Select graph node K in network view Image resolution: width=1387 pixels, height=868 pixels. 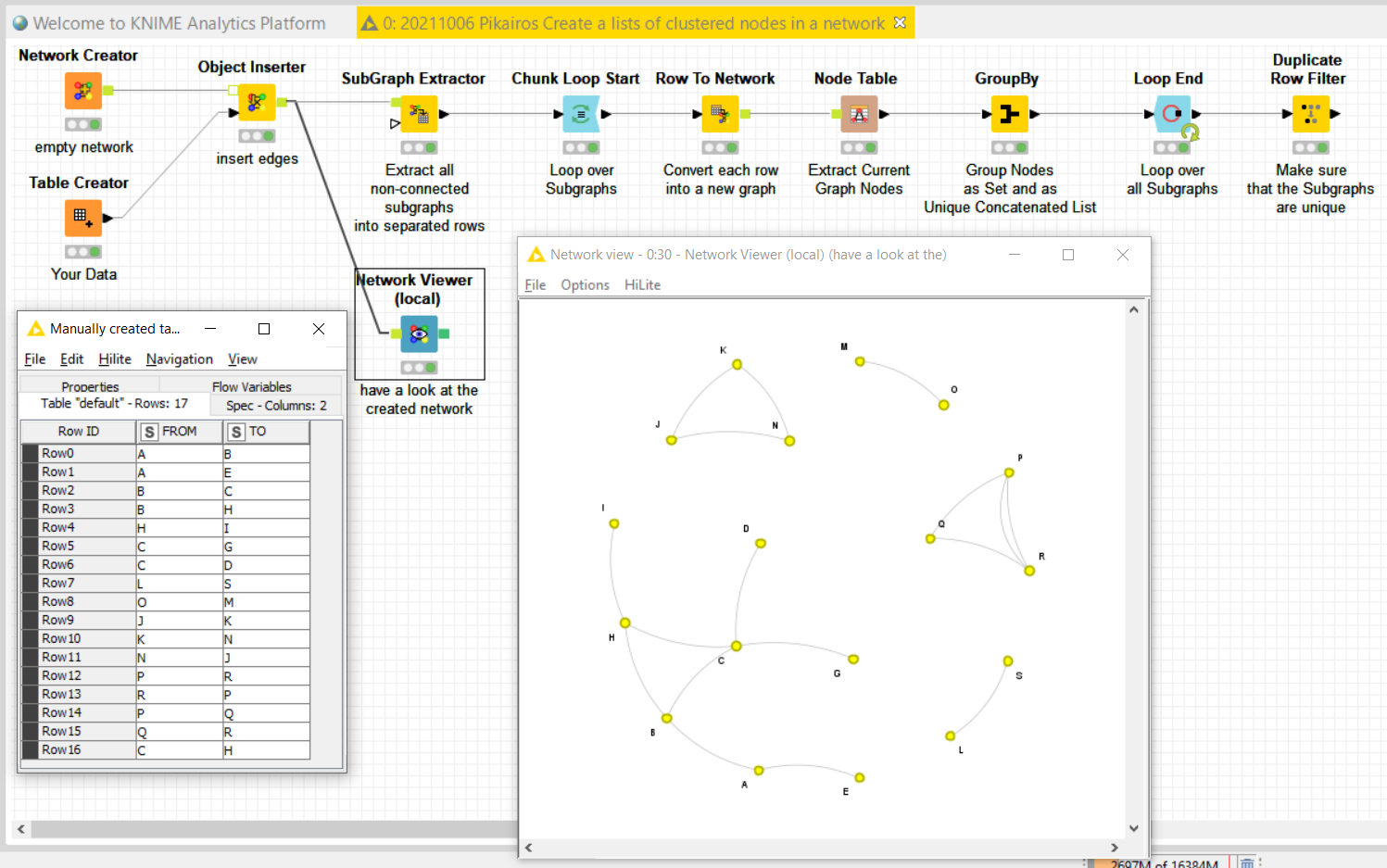[738, 365]
